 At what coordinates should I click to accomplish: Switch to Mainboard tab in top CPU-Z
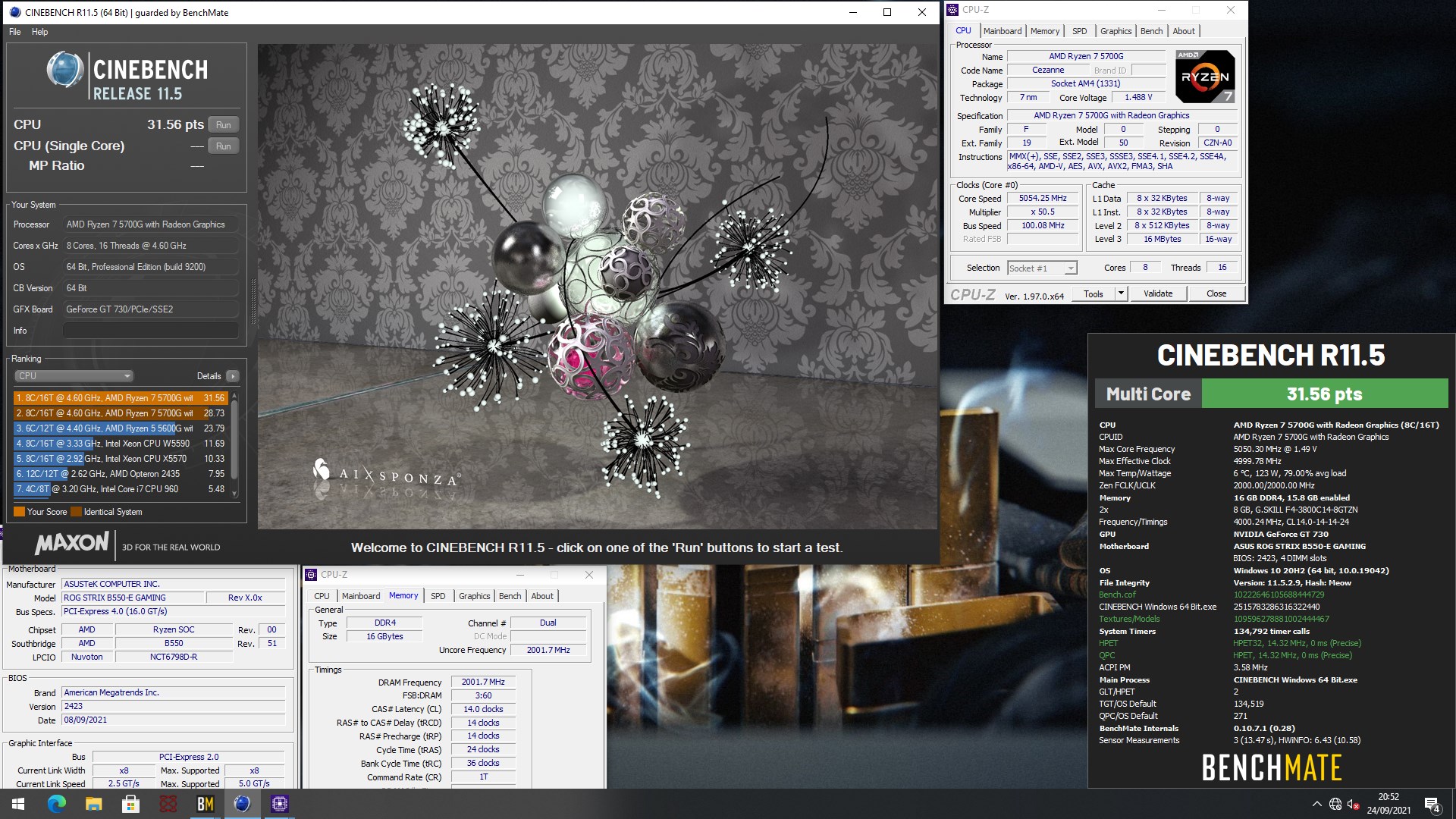pos(1003,31)
